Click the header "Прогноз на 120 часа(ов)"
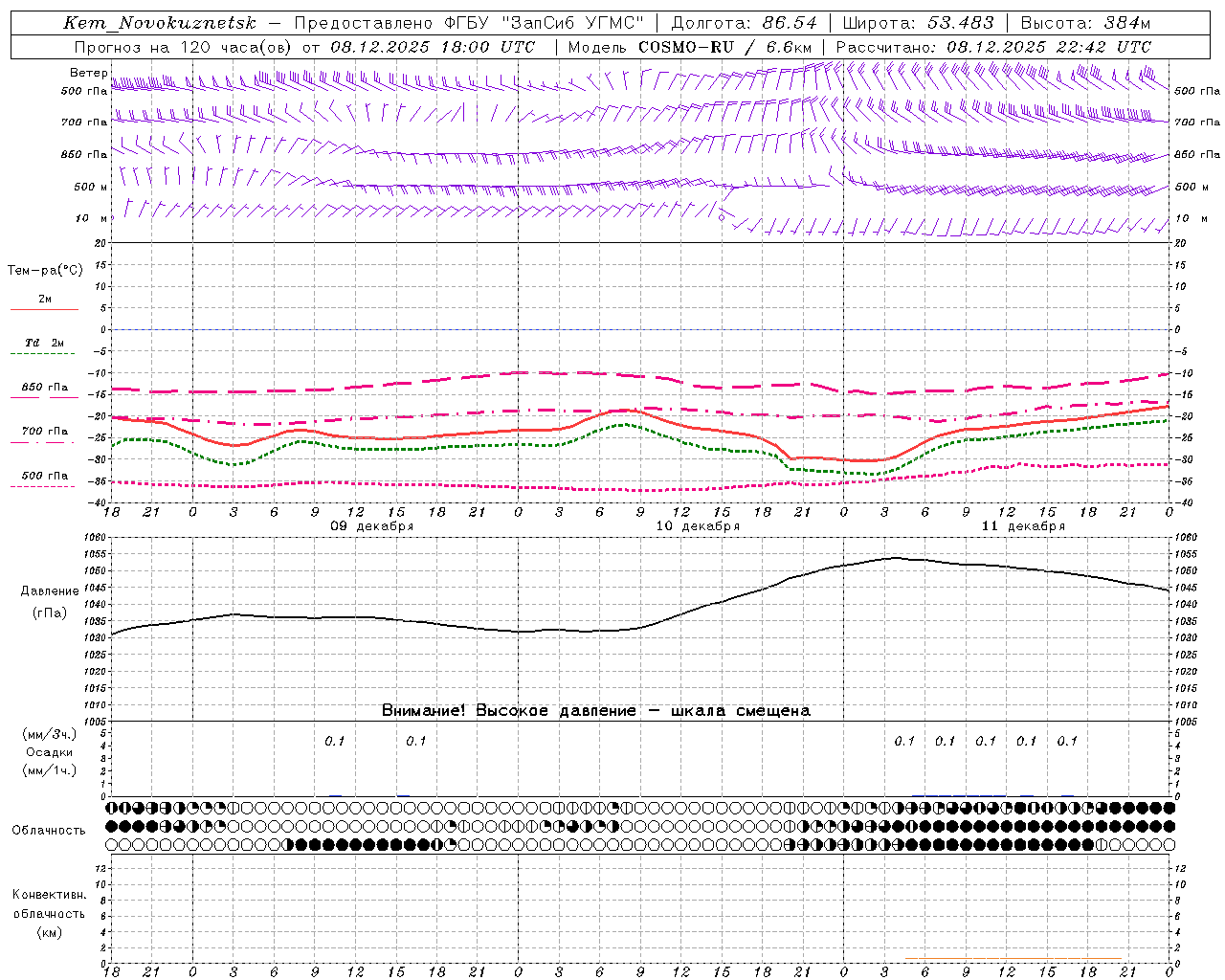 coord(184,47)
